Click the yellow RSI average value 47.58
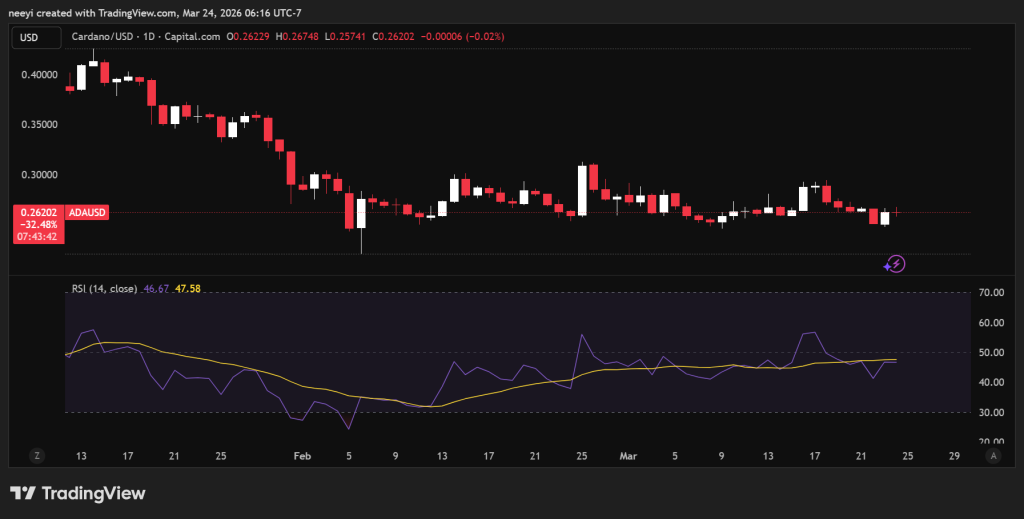This screenshot has height=519, width=1024. (188, 289)
